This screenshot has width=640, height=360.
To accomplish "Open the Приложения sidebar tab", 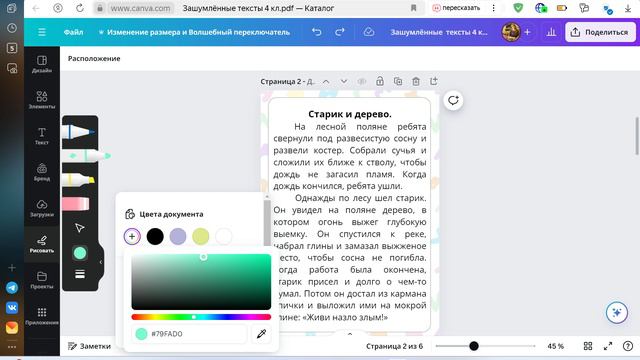I will tap(42, 316).
